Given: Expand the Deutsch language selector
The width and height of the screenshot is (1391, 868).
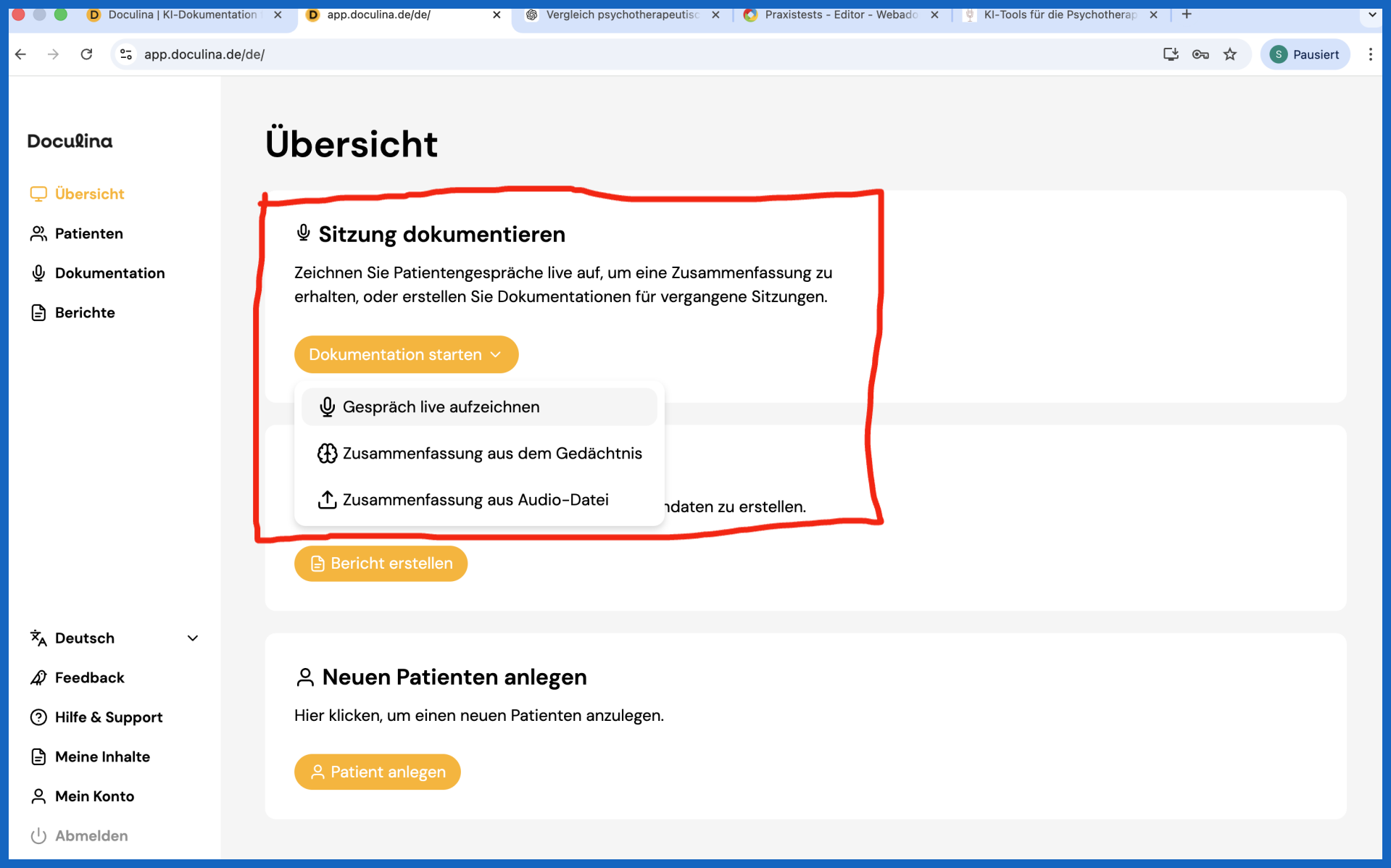Looking at the screenshot, I should (115, 638).
